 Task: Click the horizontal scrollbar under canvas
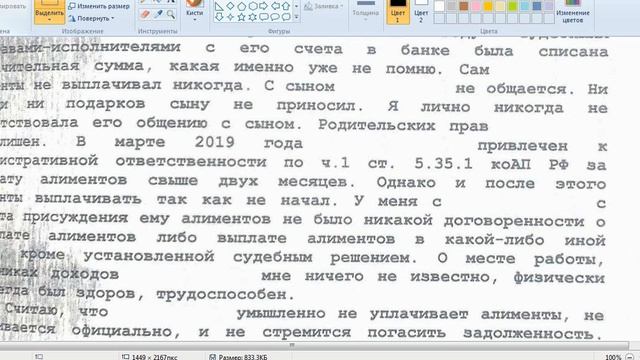[x=314, y=345]
